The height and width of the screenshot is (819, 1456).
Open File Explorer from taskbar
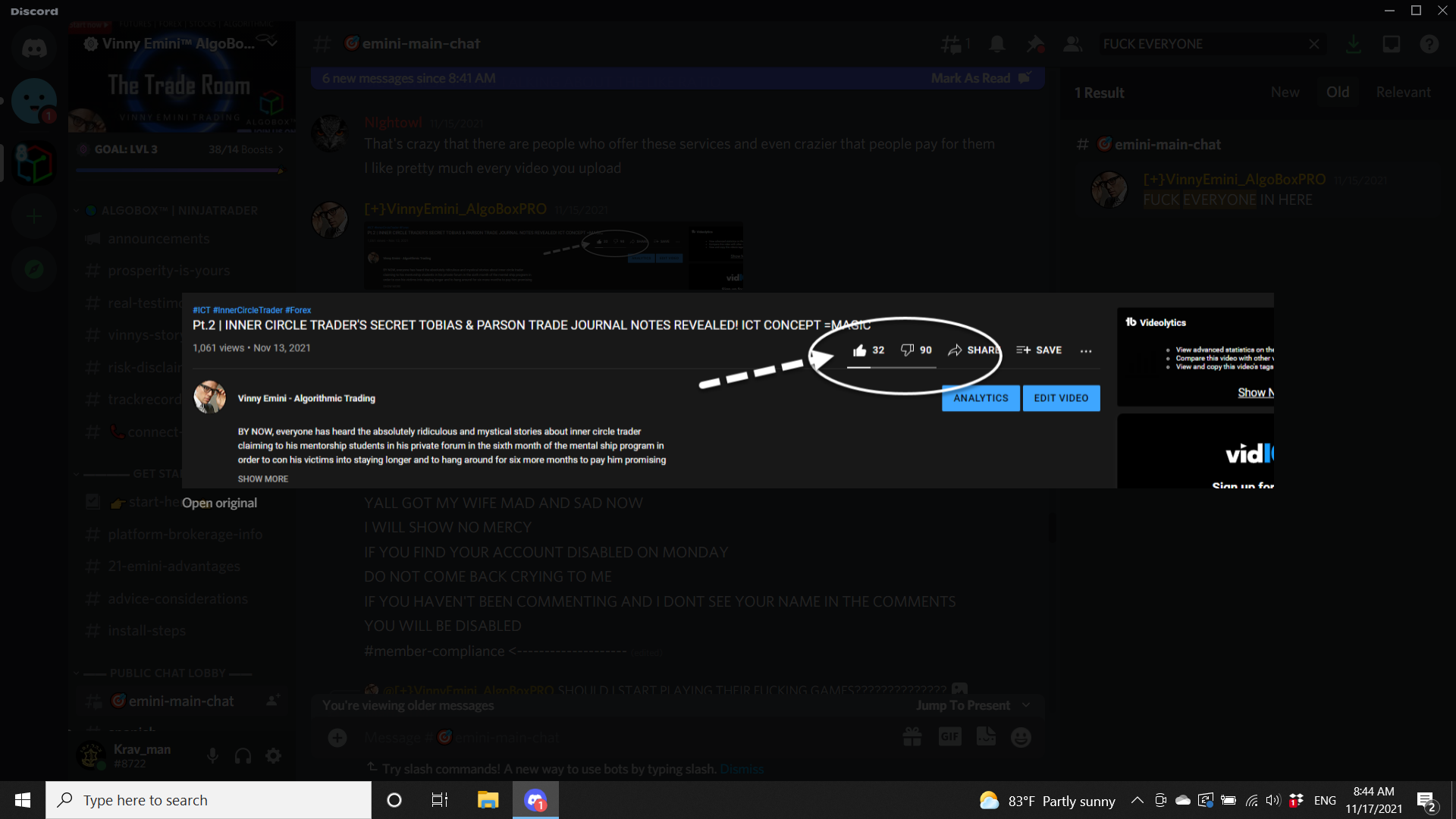tap(488, 800)
